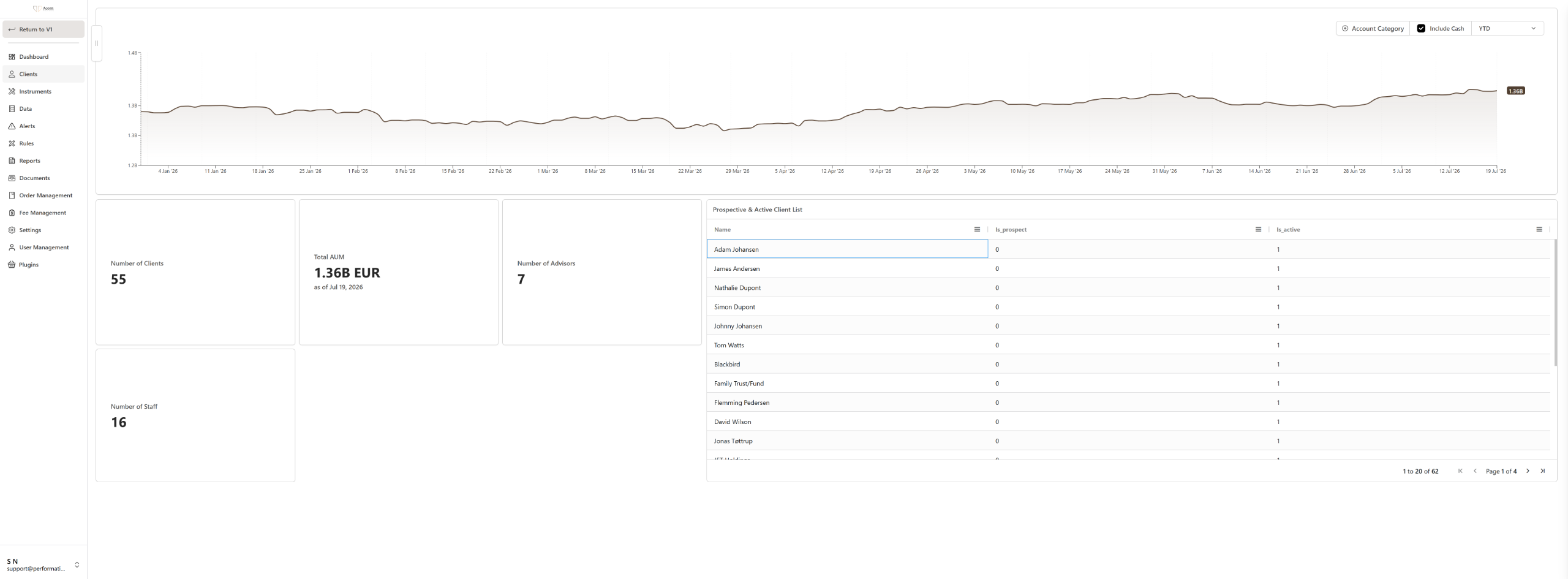Click the Rules icon in sidebar

click(x=12, y=143)
